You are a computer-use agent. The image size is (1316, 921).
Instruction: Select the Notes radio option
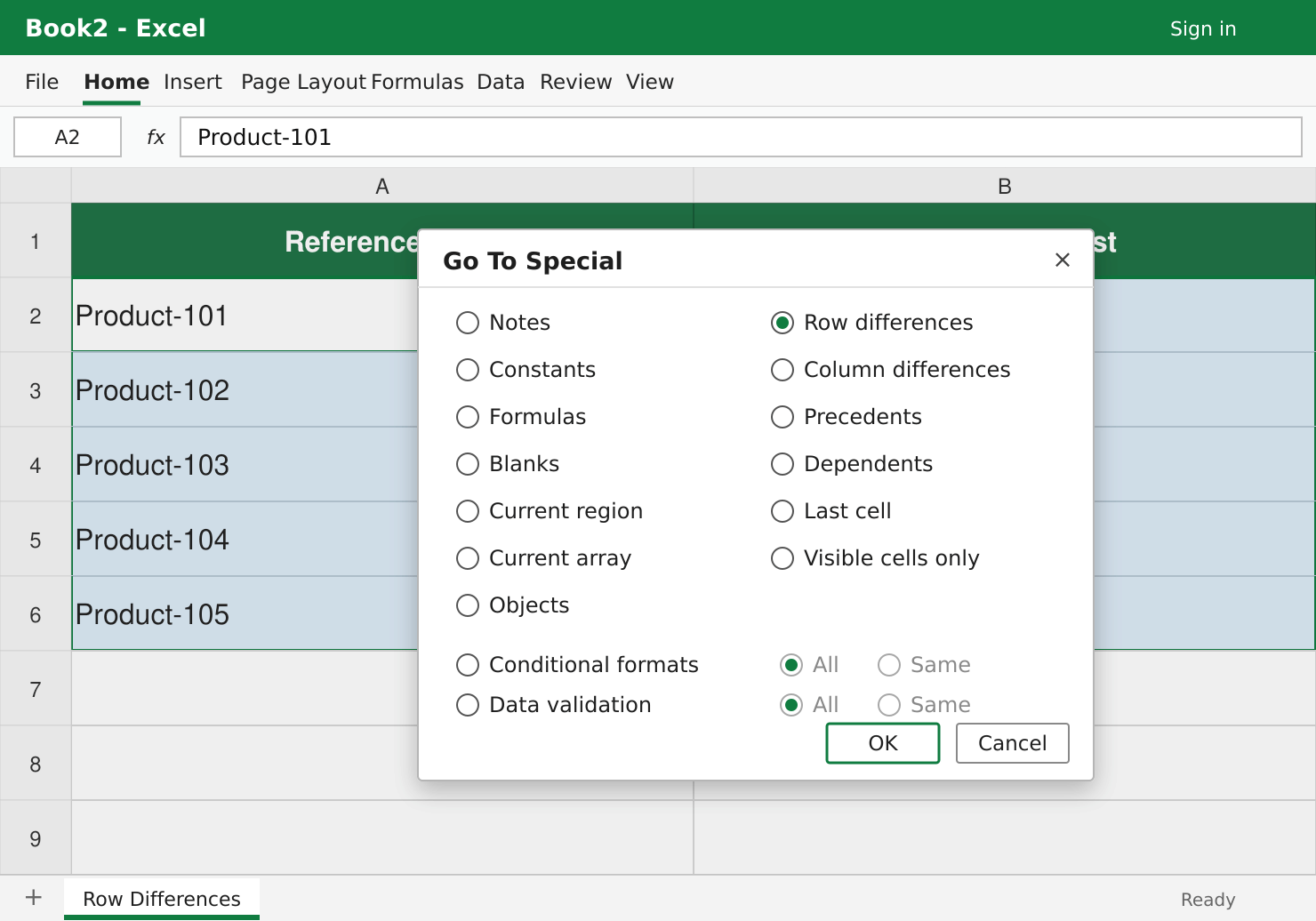tap(503, 323)
